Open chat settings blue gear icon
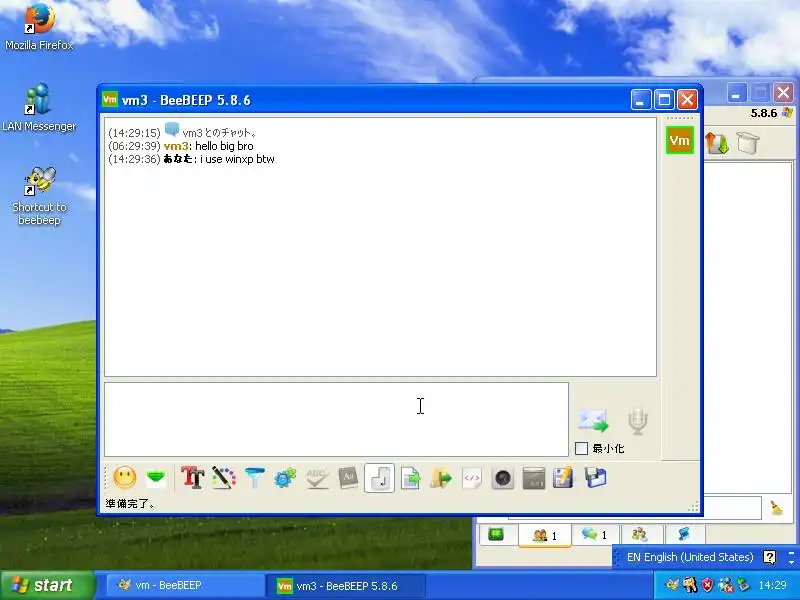The width and height of the screenshot is (800, 600). [285, 478]
